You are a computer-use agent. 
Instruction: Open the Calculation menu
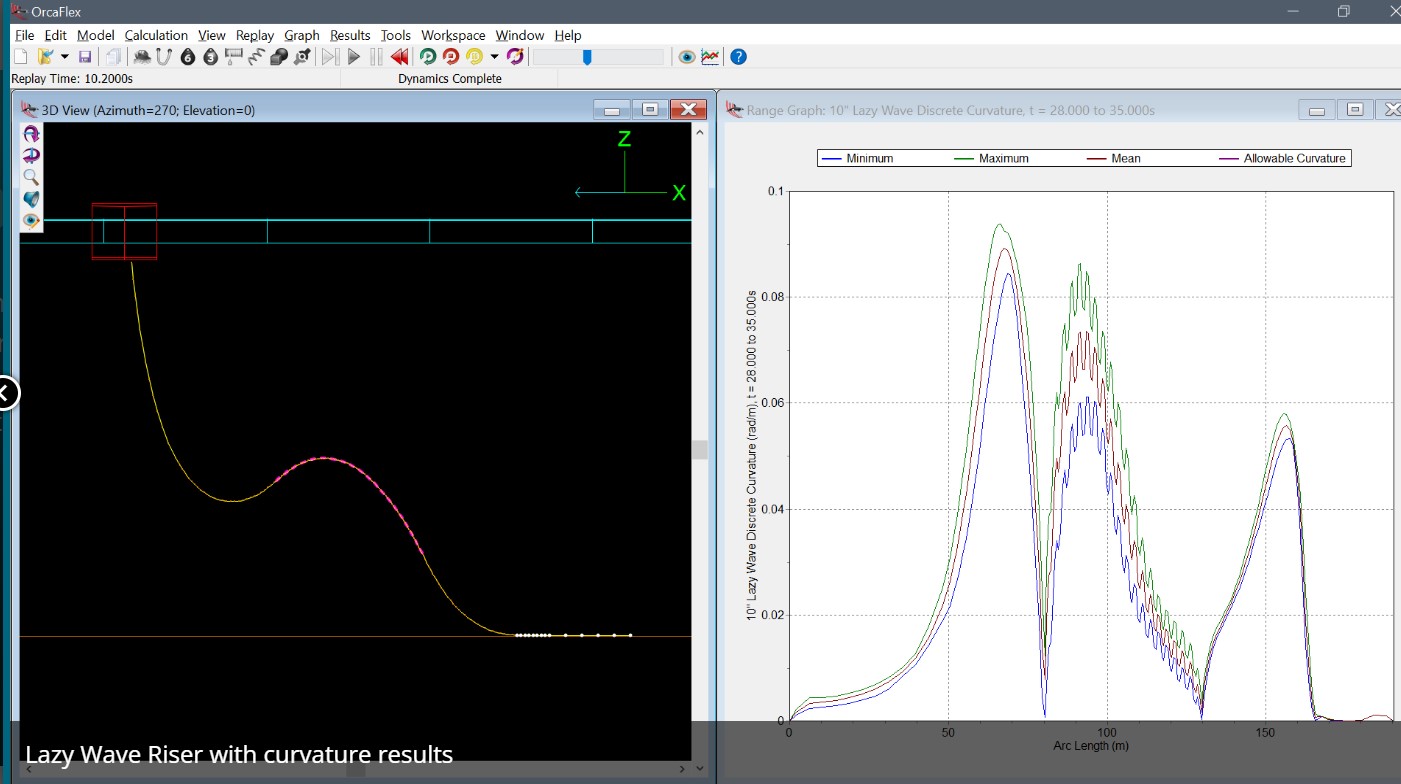pos(155,35)
